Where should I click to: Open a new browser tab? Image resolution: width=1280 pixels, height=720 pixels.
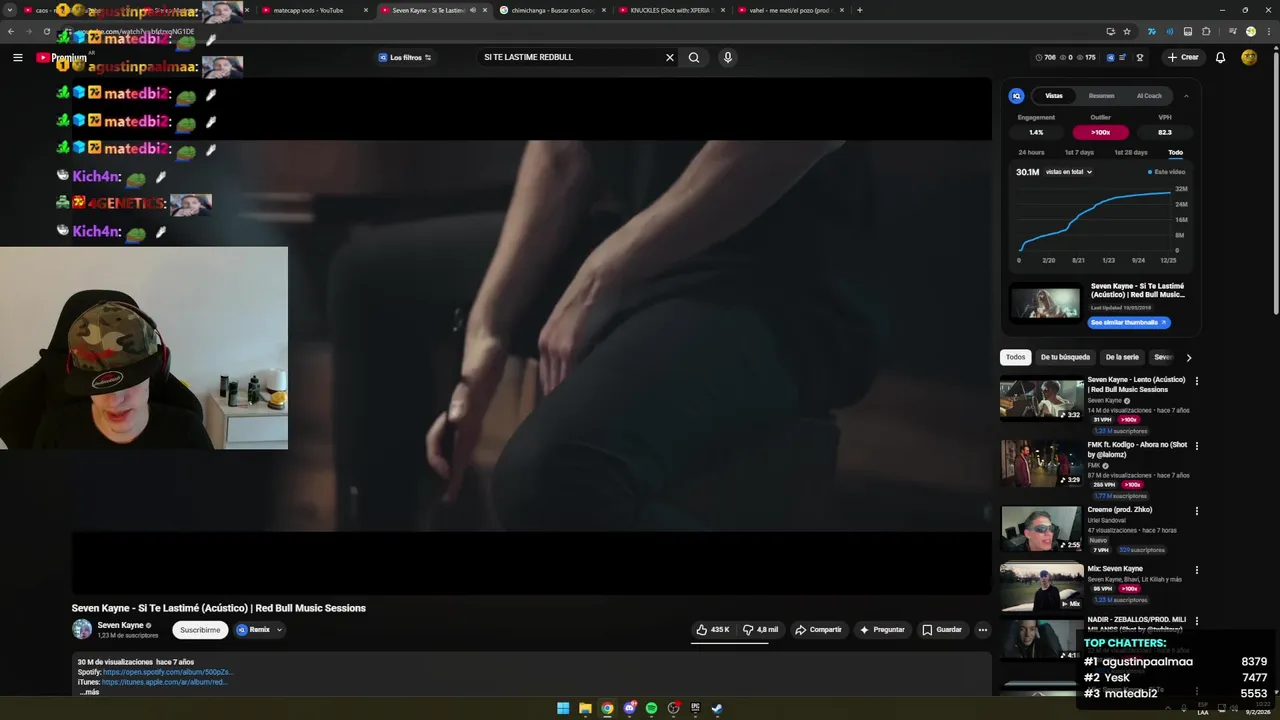tap(860, 10)
